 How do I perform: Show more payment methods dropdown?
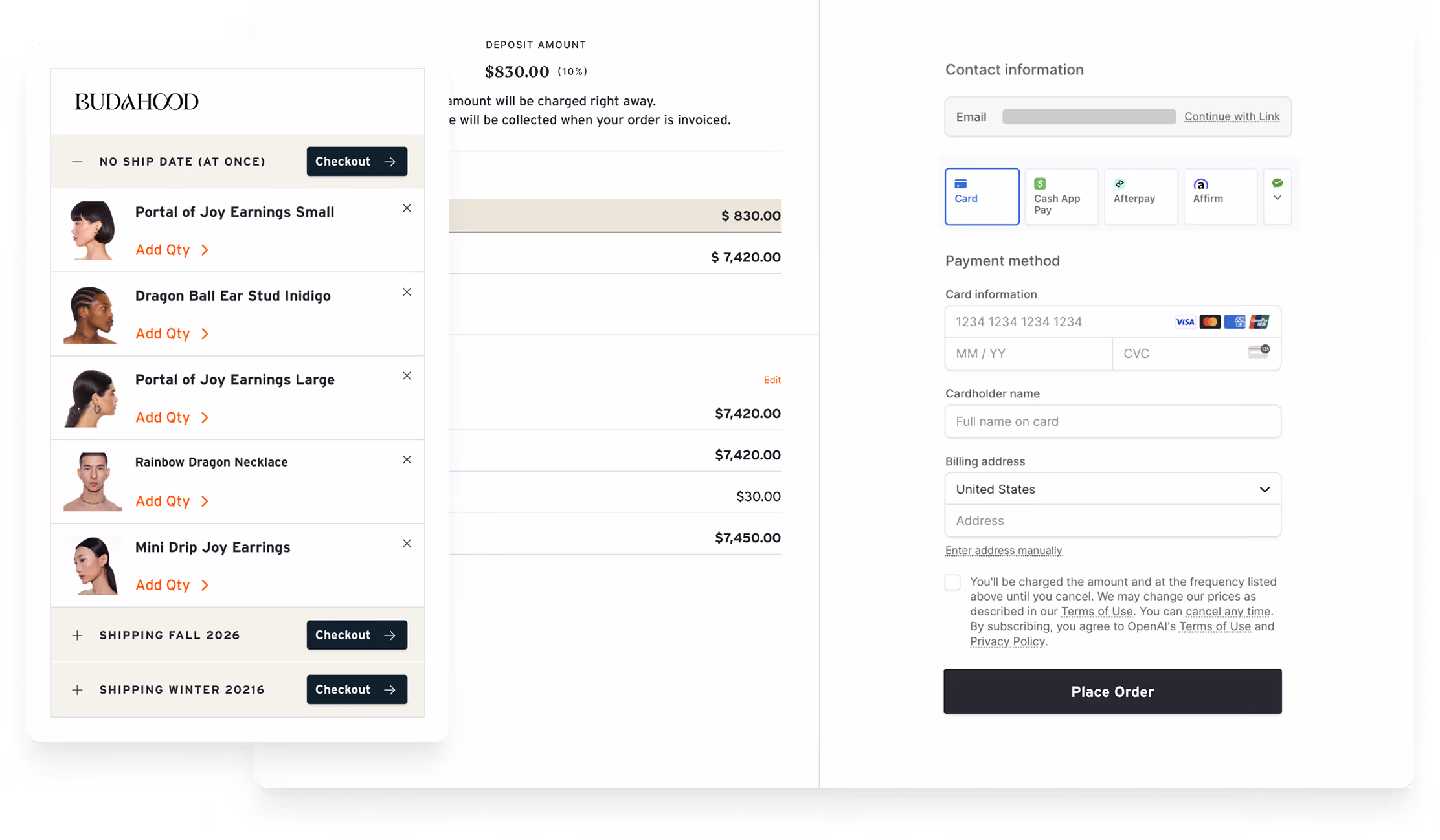tap(1277, 196)
